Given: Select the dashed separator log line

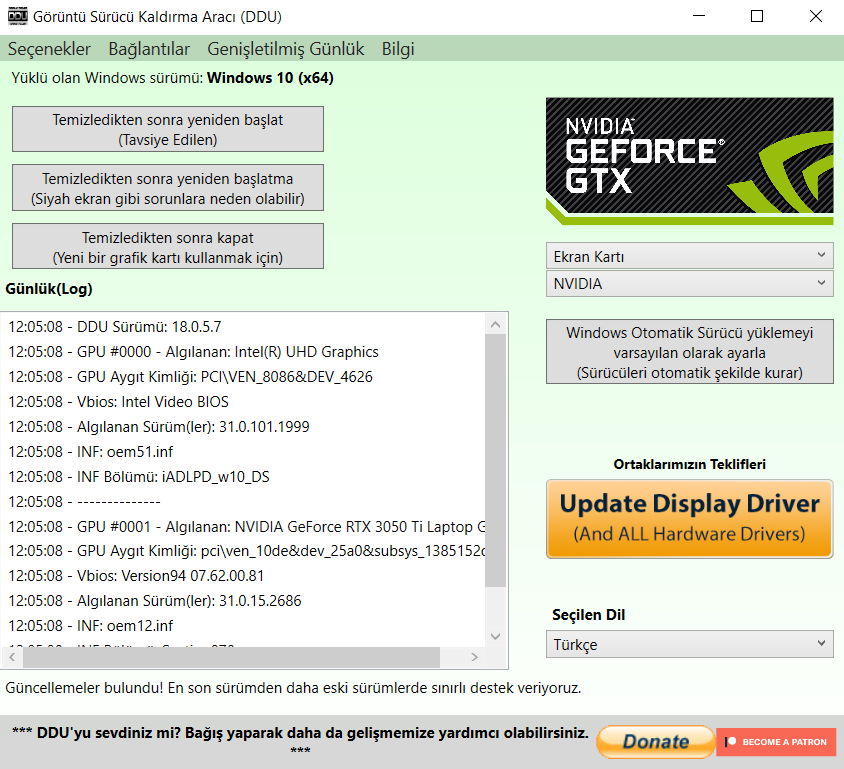Looking at the screenshot, I should point(84,502).
